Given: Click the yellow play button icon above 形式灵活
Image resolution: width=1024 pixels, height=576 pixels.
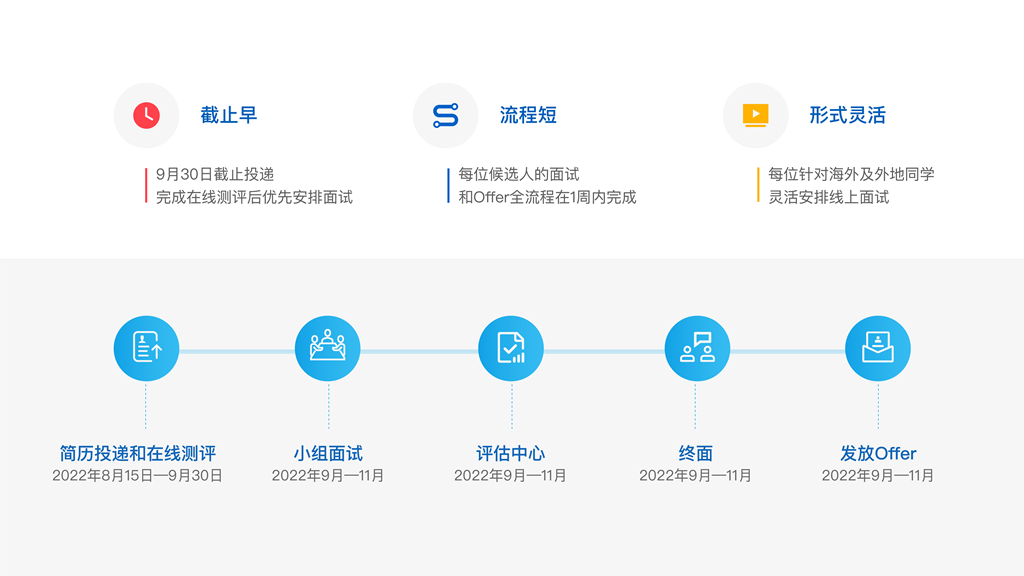Looking at the screenshot, I should pyautogui.click(x=755, y=115).
